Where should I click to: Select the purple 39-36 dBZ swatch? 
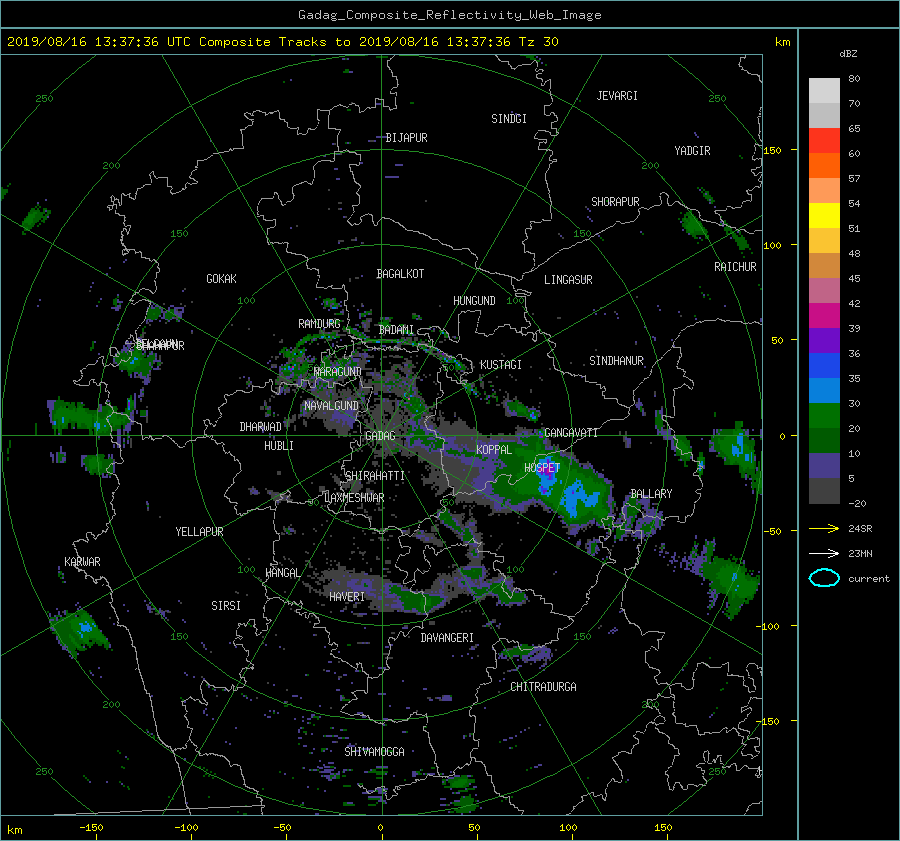click(x=824, y=340)
